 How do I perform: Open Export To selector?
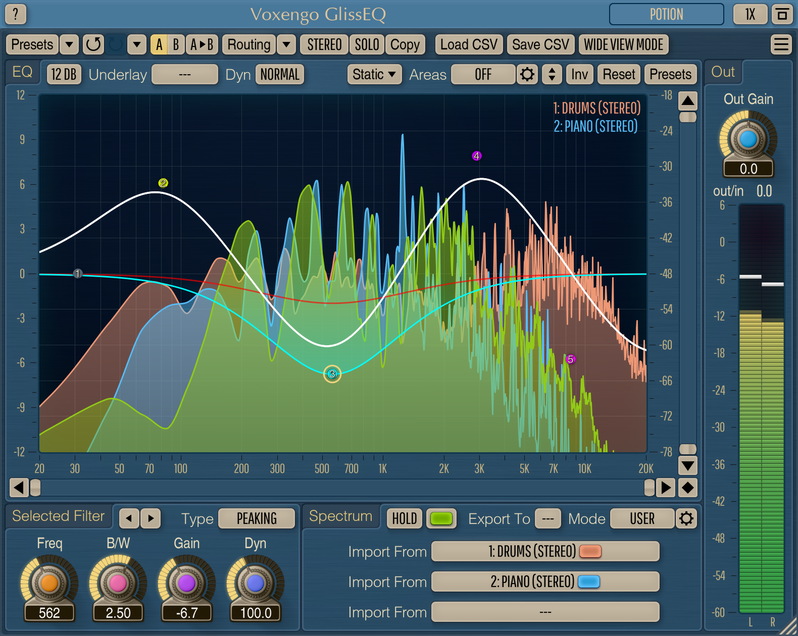[548, 518]
